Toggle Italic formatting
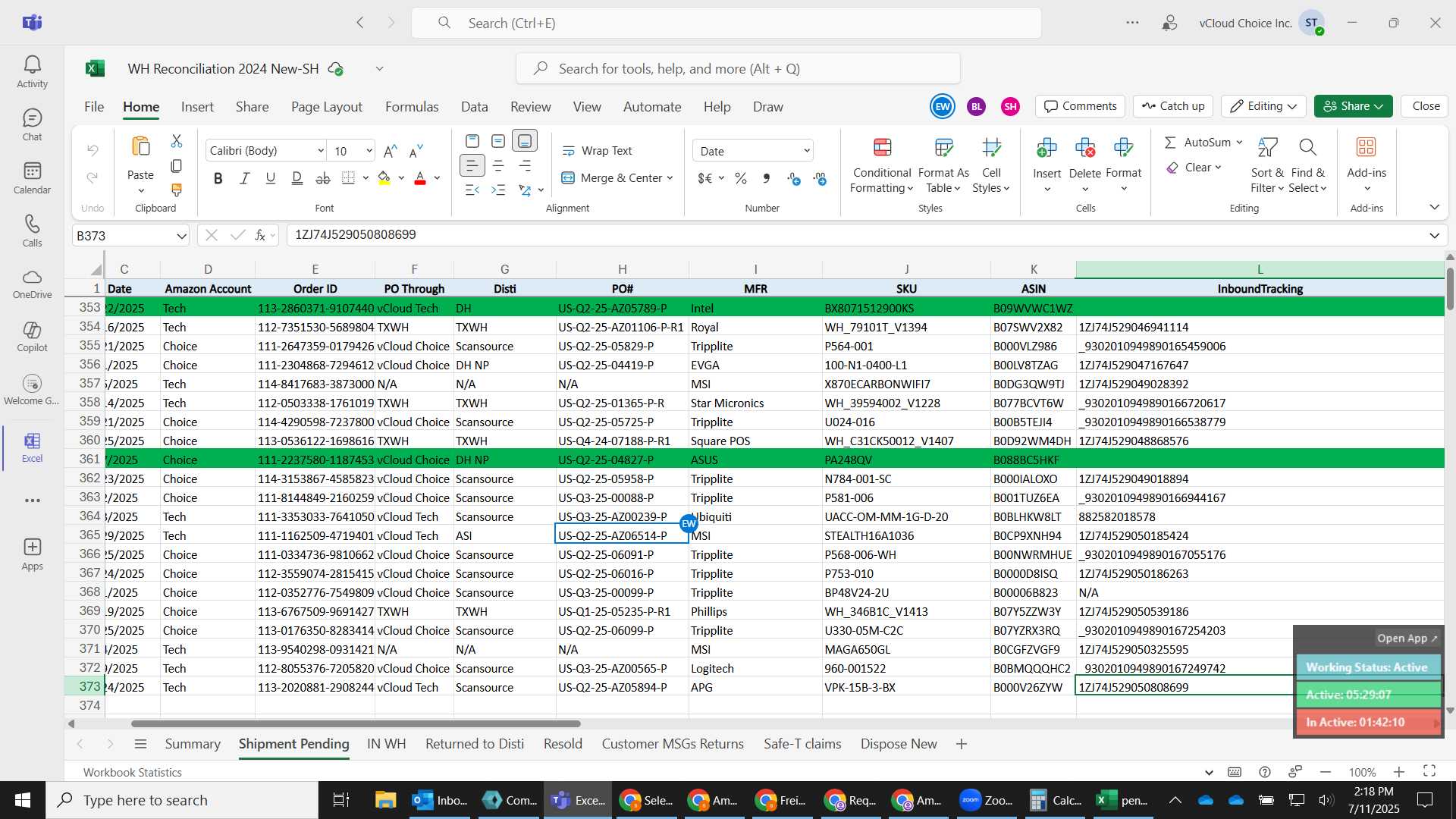This screenshot has width=1456, height=819. pyautogui.click(x=244, y=178)
